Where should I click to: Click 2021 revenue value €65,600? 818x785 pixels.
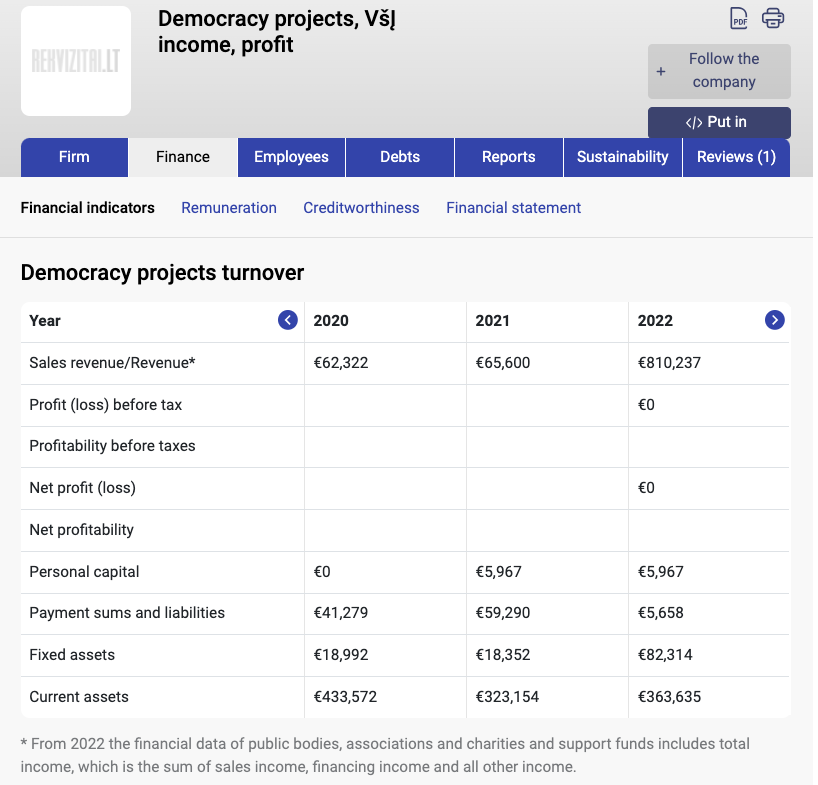pos(502,363)
